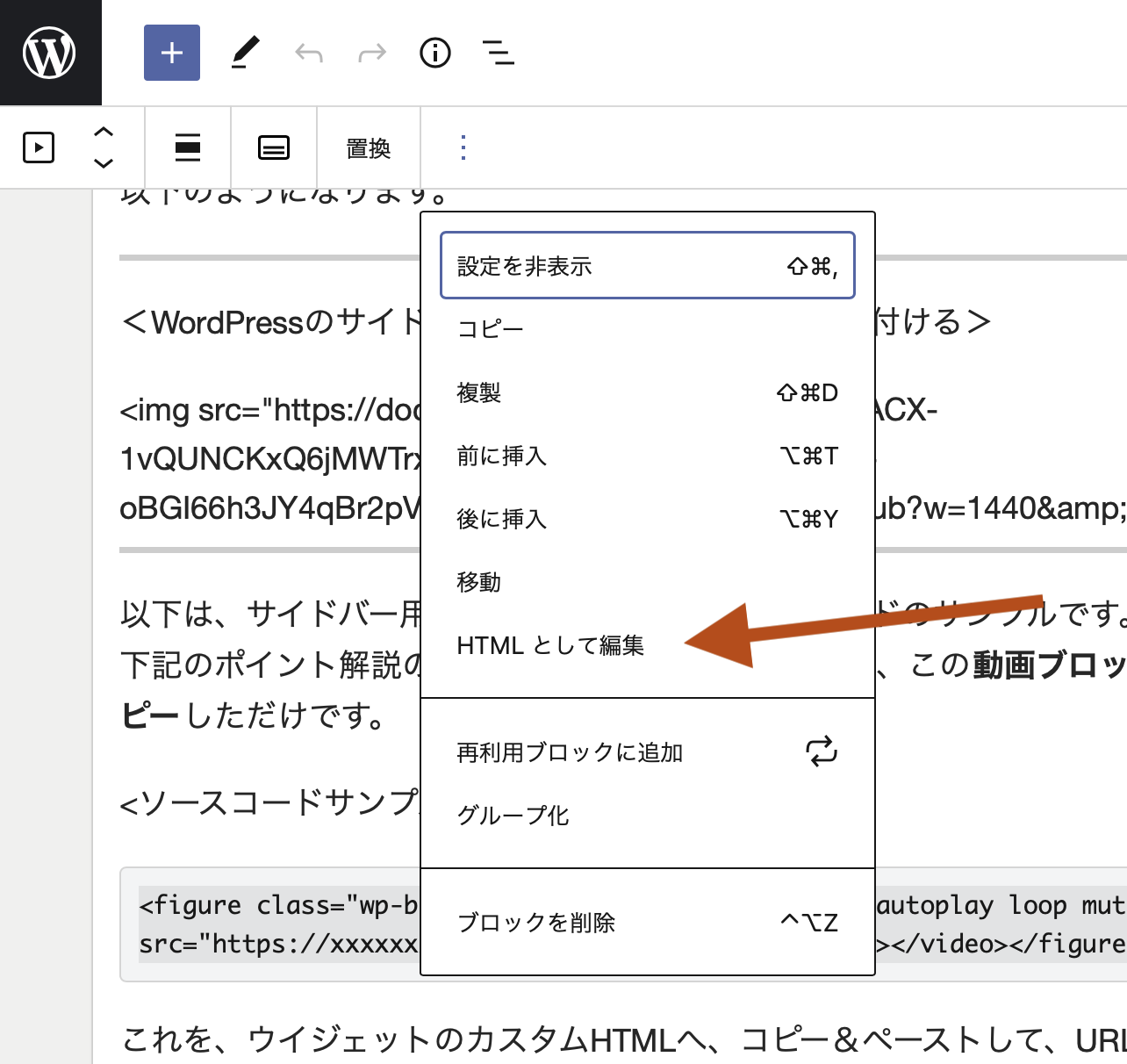Select 設定を非表示 to hide settings
Image resolution: width=1127 pixels, height=1064 pixels.
tap(647, 265)
